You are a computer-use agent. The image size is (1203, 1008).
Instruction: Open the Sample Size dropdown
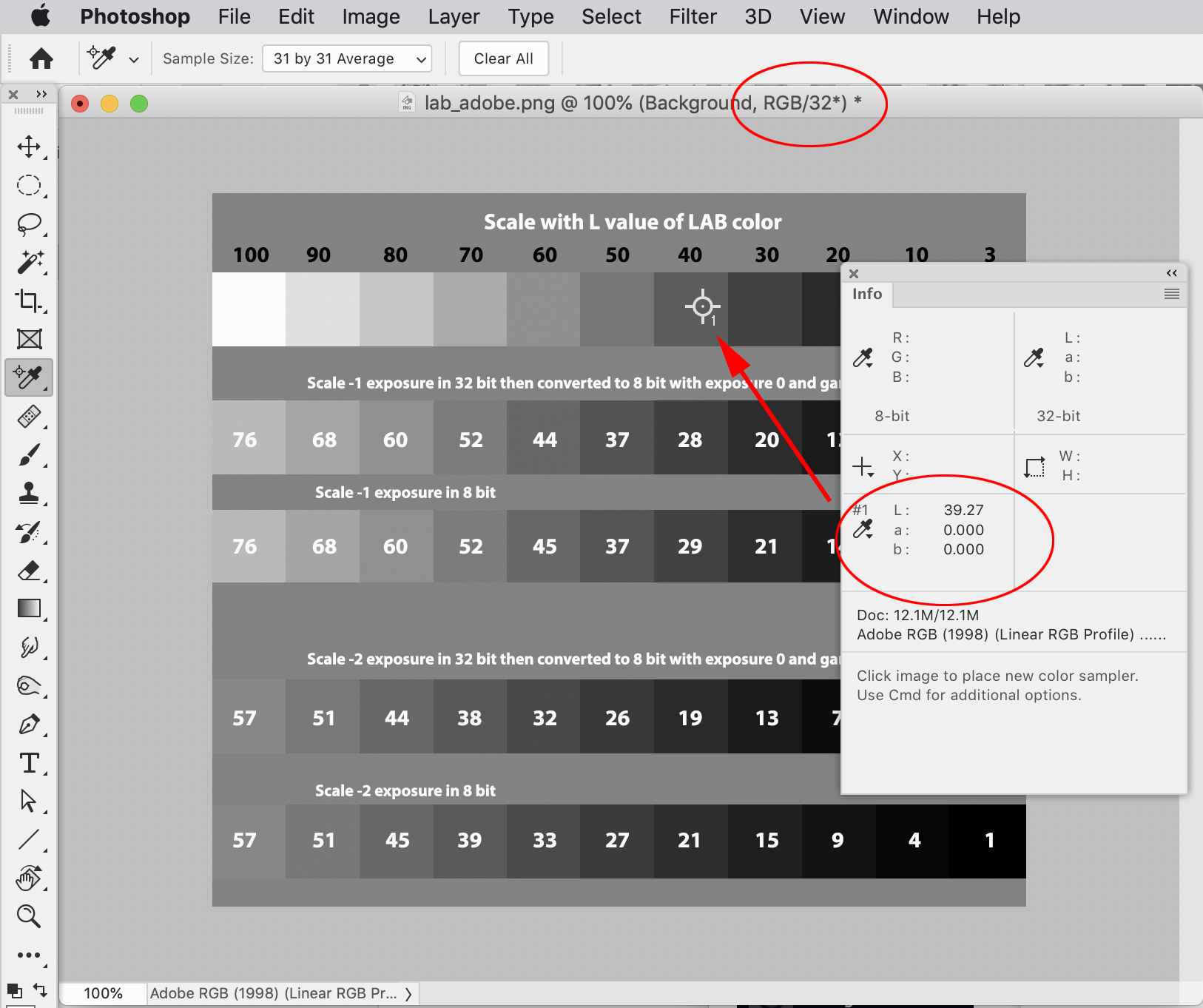tap(346, 58)
